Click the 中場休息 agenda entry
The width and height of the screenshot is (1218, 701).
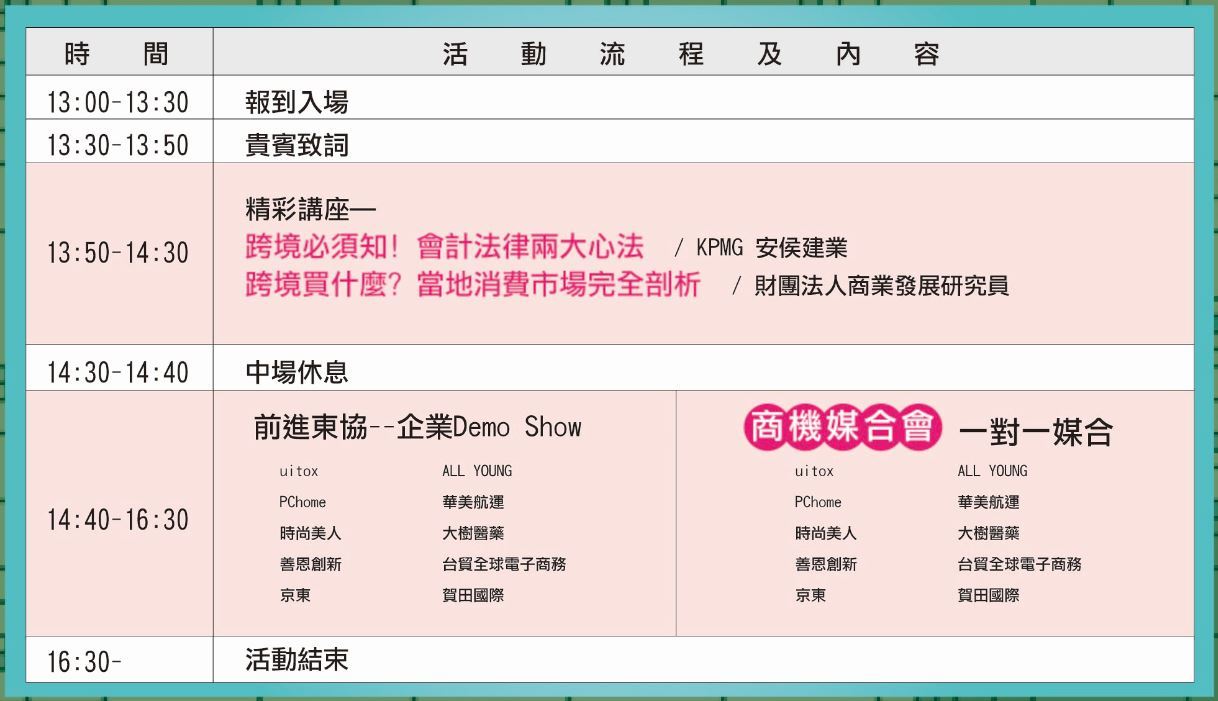(x=297, y=373)
